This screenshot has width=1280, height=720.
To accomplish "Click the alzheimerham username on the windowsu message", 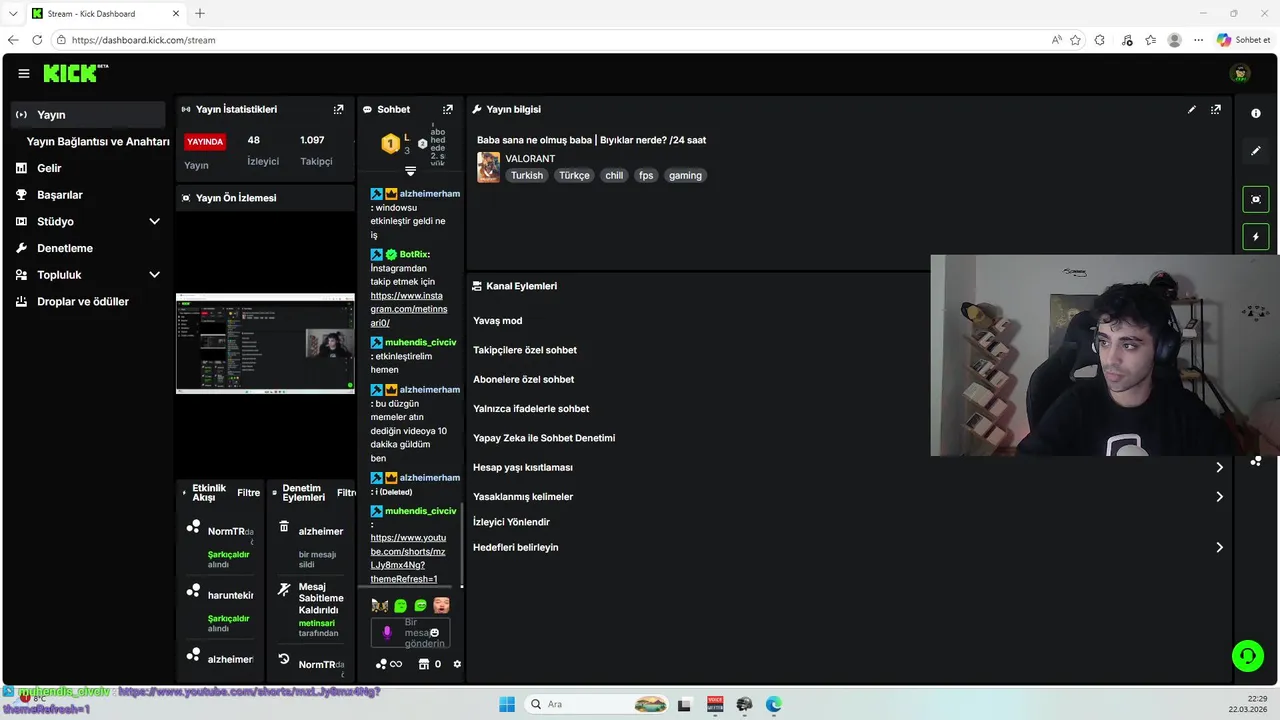I will pos(430,193).
